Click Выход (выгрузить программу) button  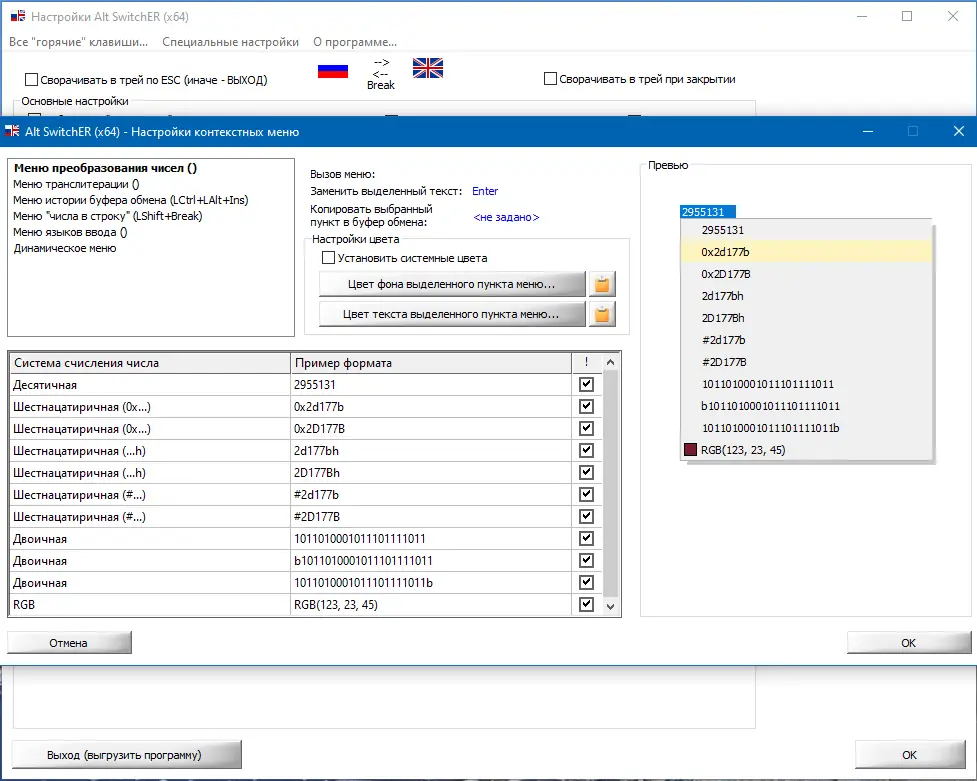click(x=126, y=755)
